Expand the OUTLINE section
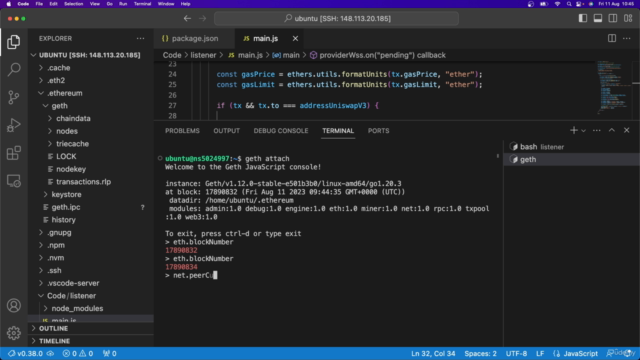The width and height of the screenshot is (640, 360). pyautogui.click(x=91, y=328)
